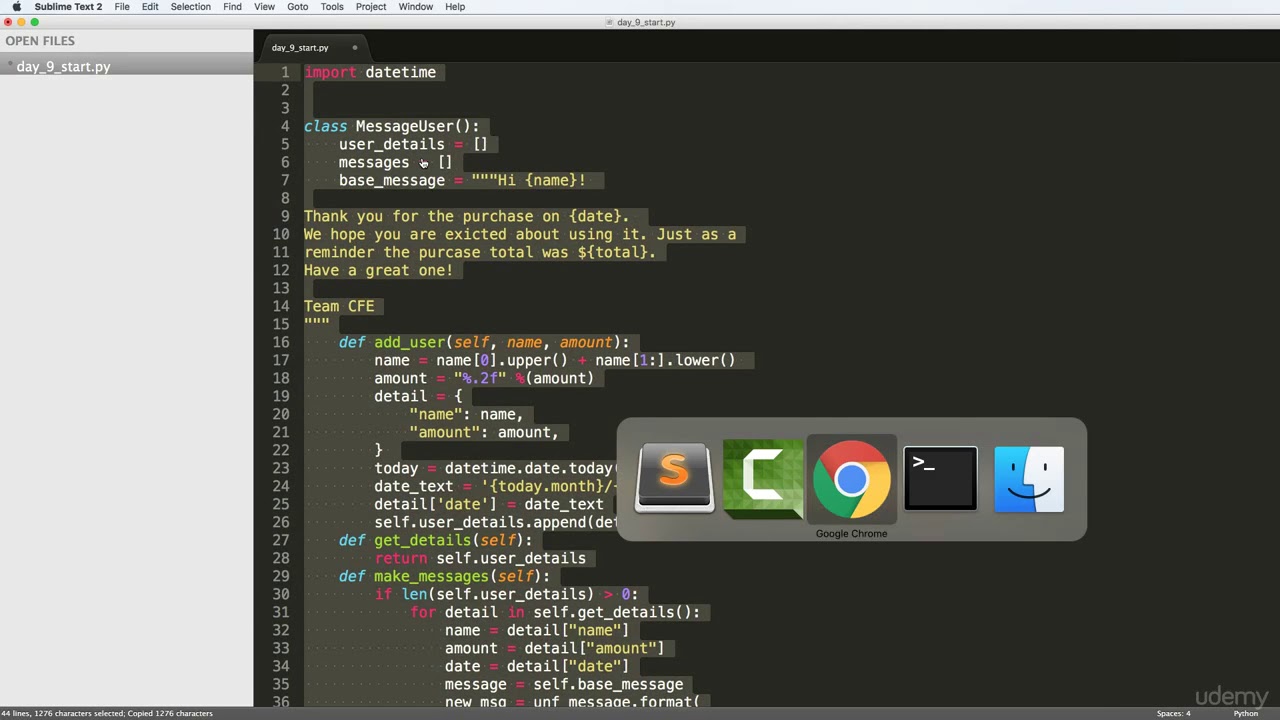The width and height of the screenshot is (1280, 720).
Task: Click line number 16 in the gutter
Action: pos(281,342)
